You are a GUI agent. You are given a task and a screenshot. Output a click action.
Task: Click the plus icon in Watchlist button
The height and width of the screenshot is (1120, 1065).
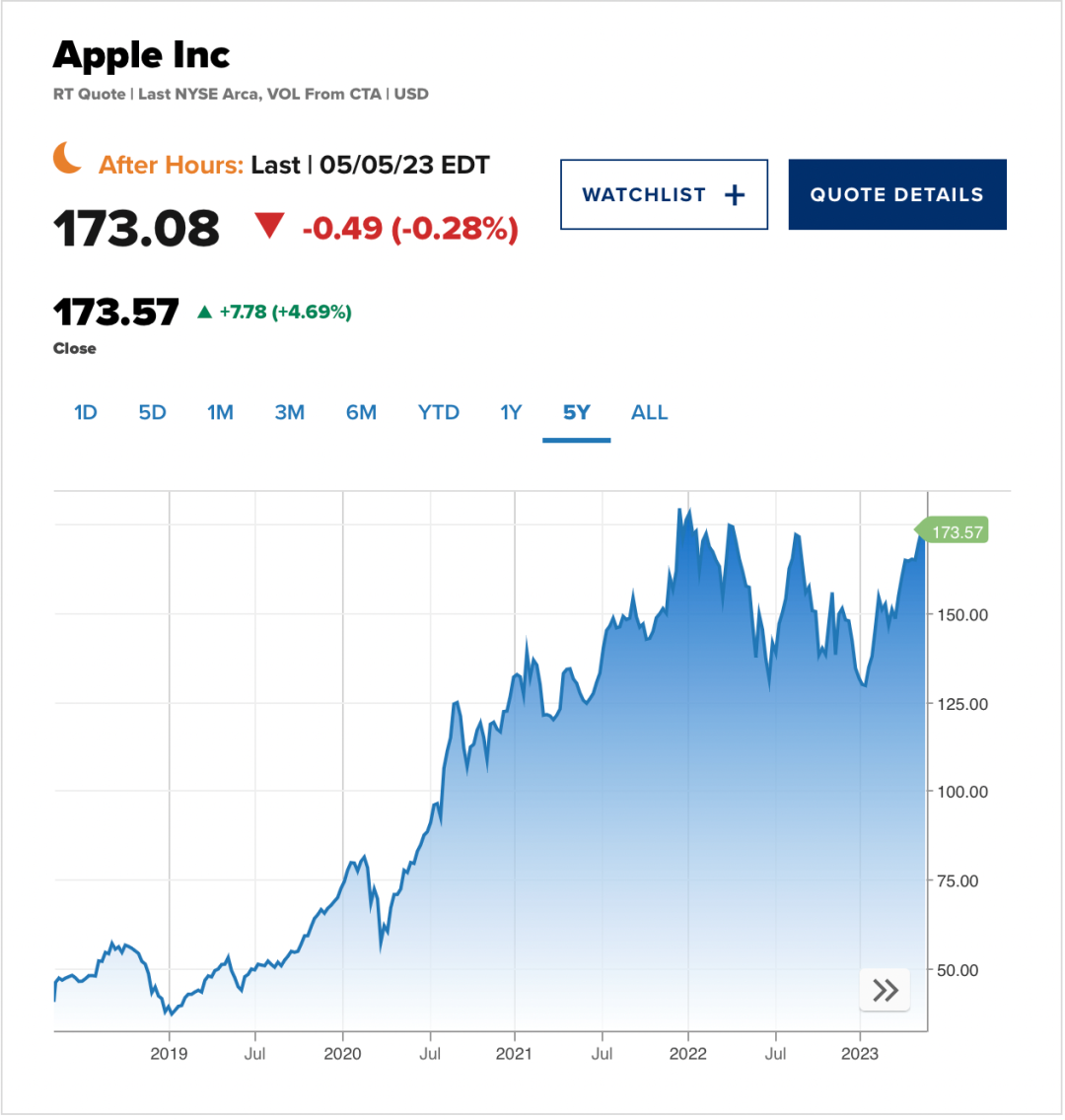735,195
